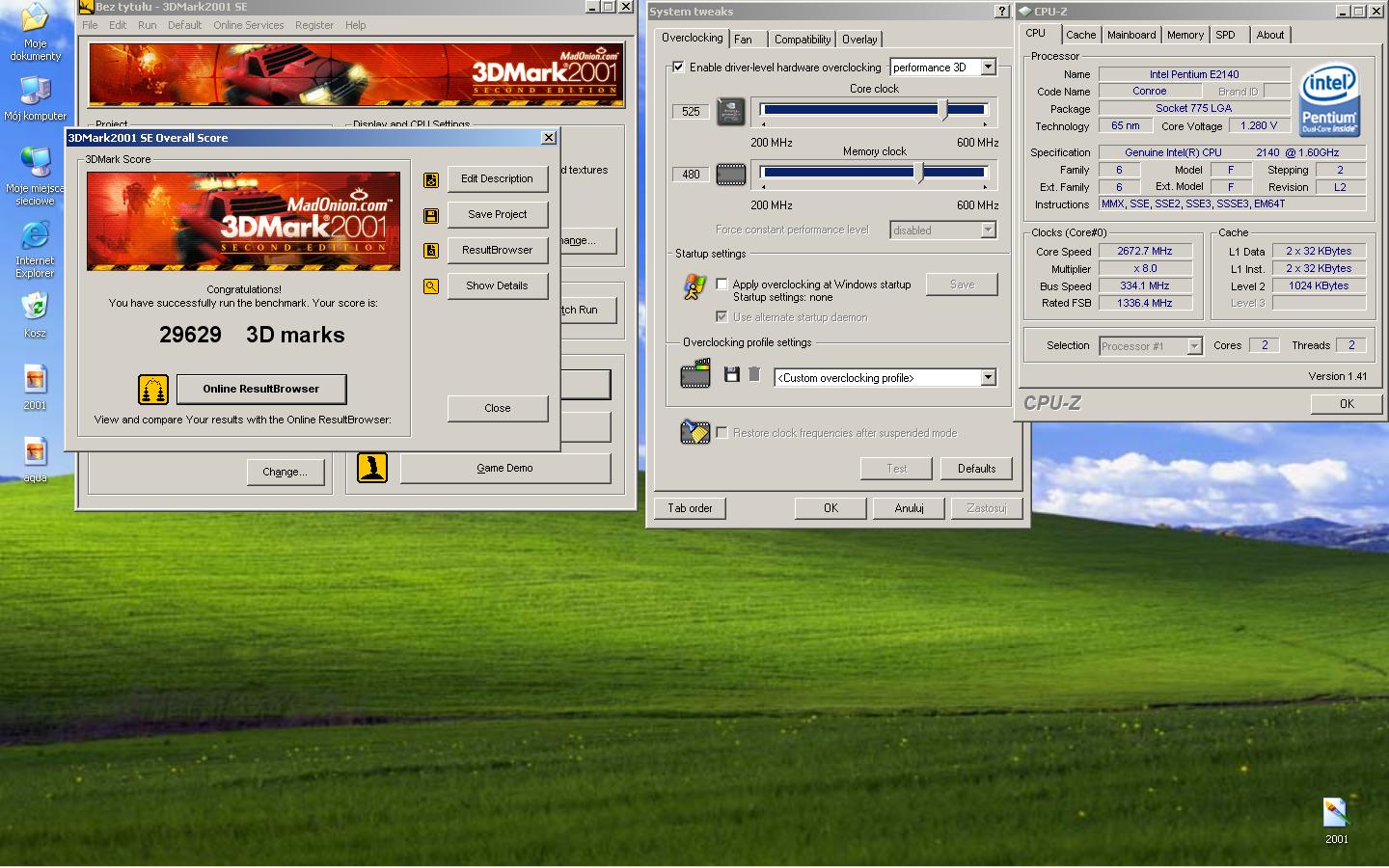Open Moje dokumenty desktop folder icon

tap(35, 19)
